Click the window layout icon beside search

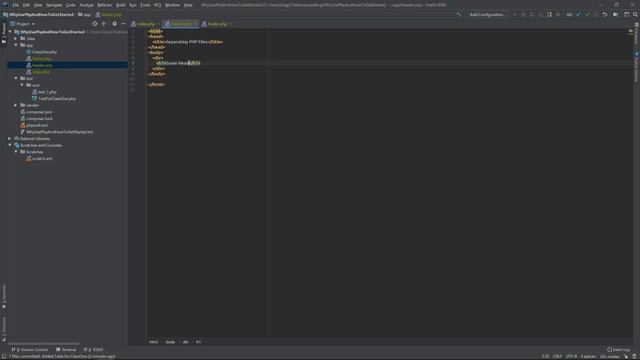[x=627, y=14]
